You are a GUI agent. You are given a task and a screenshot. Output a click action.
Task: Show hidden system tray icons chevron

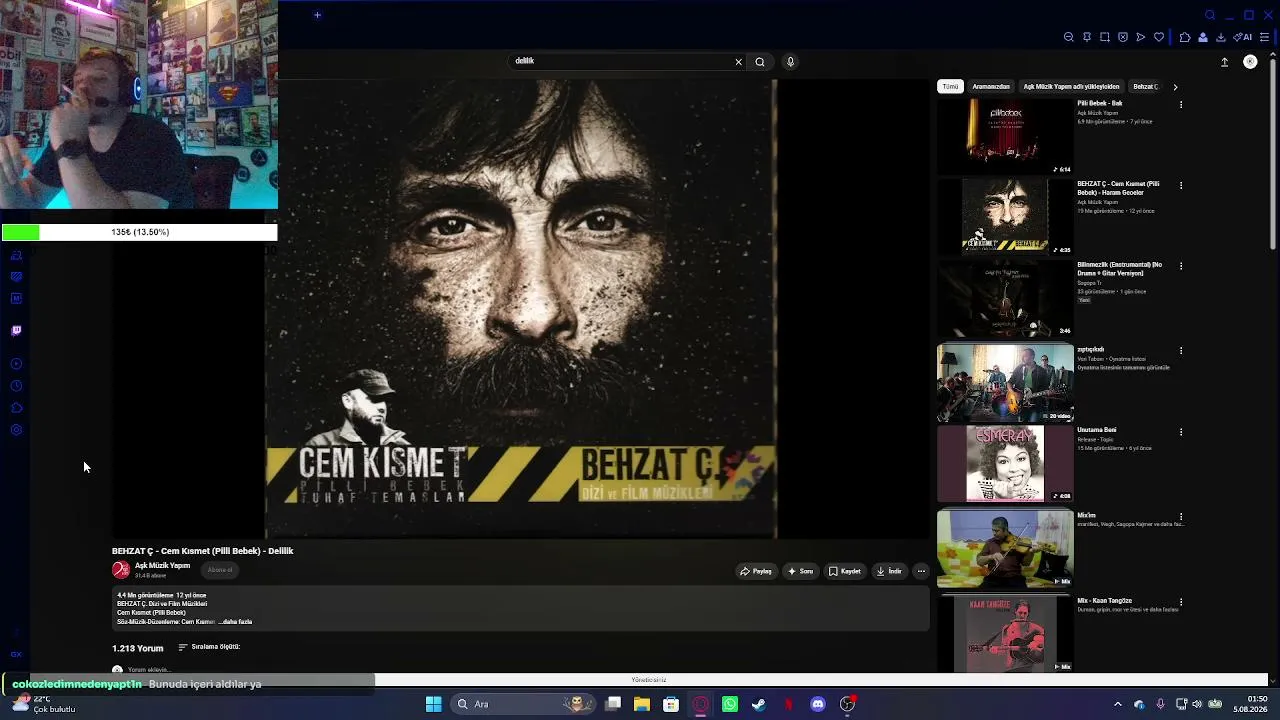point(1118,704)
